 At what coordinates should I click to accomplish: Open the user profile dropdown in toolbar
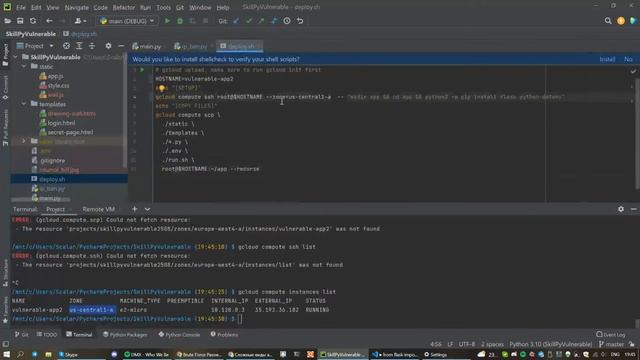click(x=81, y=21)
